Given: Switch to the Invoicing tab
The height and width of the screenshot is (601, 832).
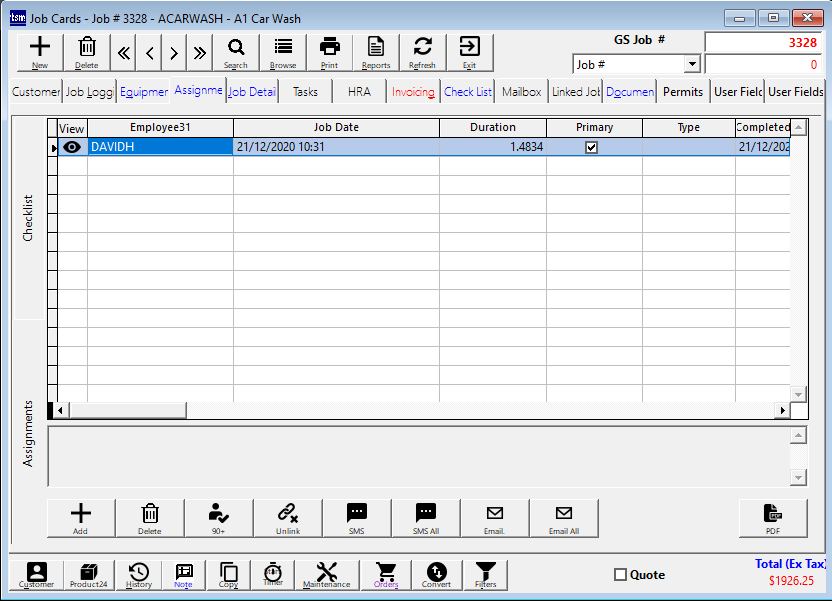Looking at the screenshot, I should click(413, 91).
